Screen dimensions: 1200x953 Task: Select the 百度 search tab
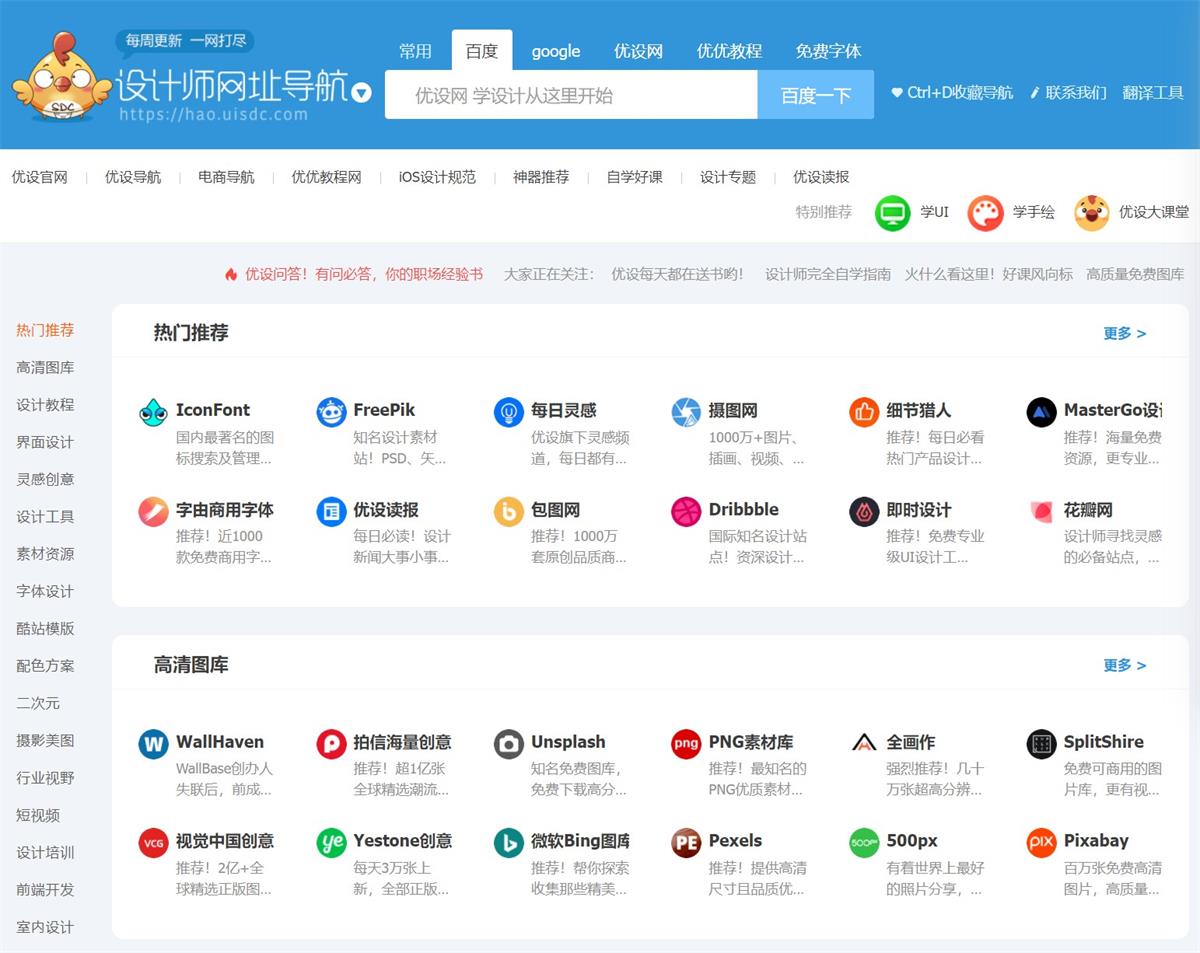pyautogui.click(x=482, y=51)
